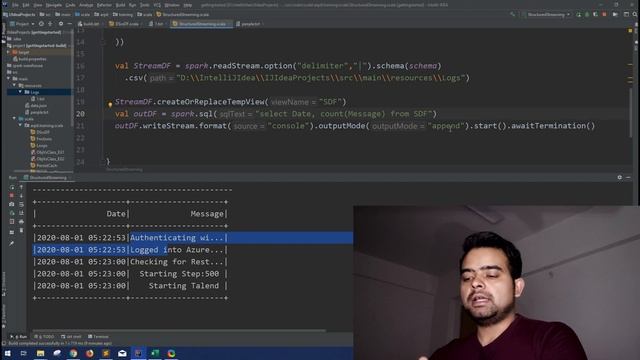Image resolution: width=640 pixels, height=360 pixels.
Task: Click the down arrow in Run toolbar
Action: pyautogui.click(x=22, y=196)
